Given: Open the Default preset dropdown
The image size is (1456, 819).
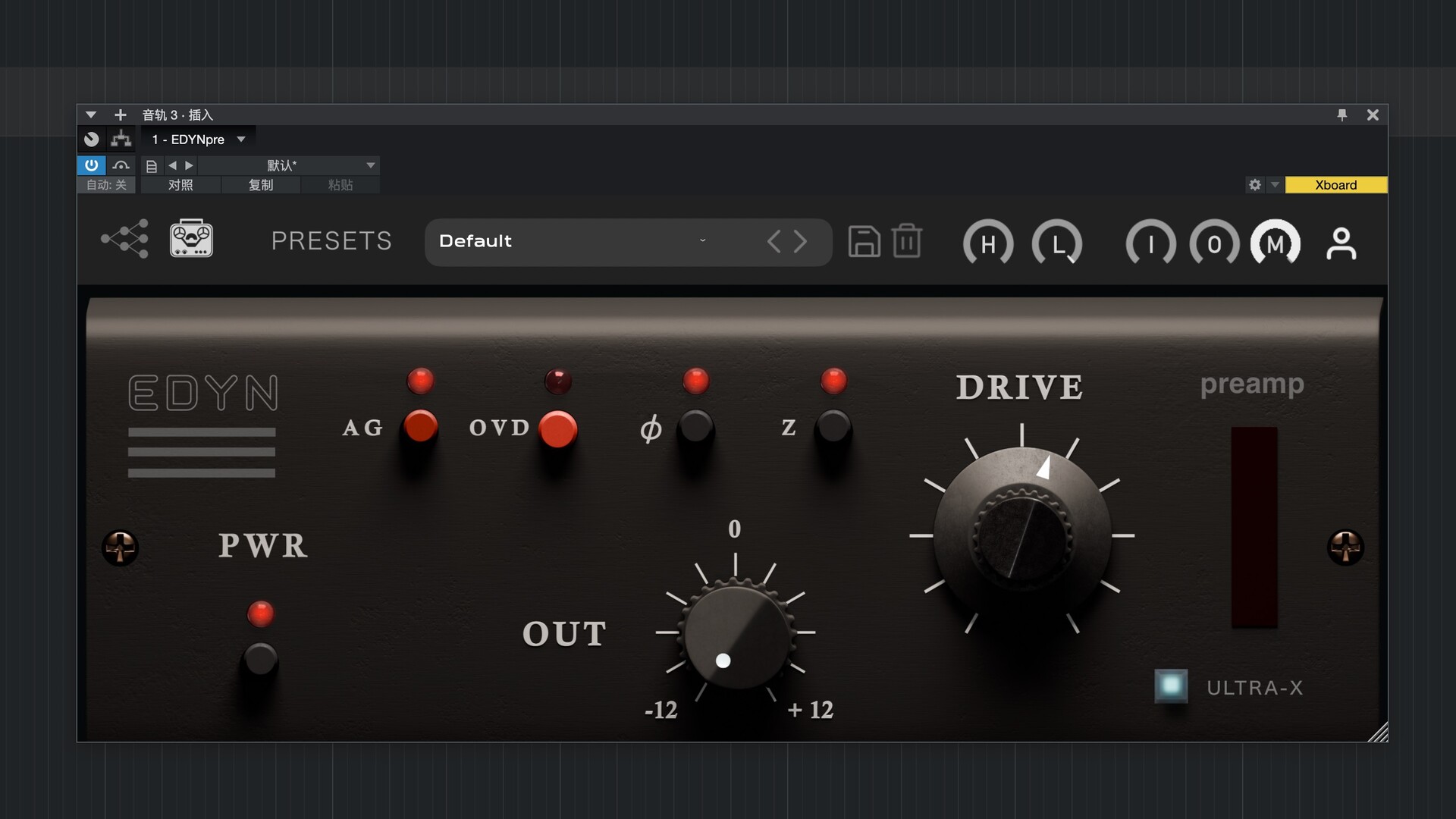Looking at the screenshot, I should tap(628, 242).
